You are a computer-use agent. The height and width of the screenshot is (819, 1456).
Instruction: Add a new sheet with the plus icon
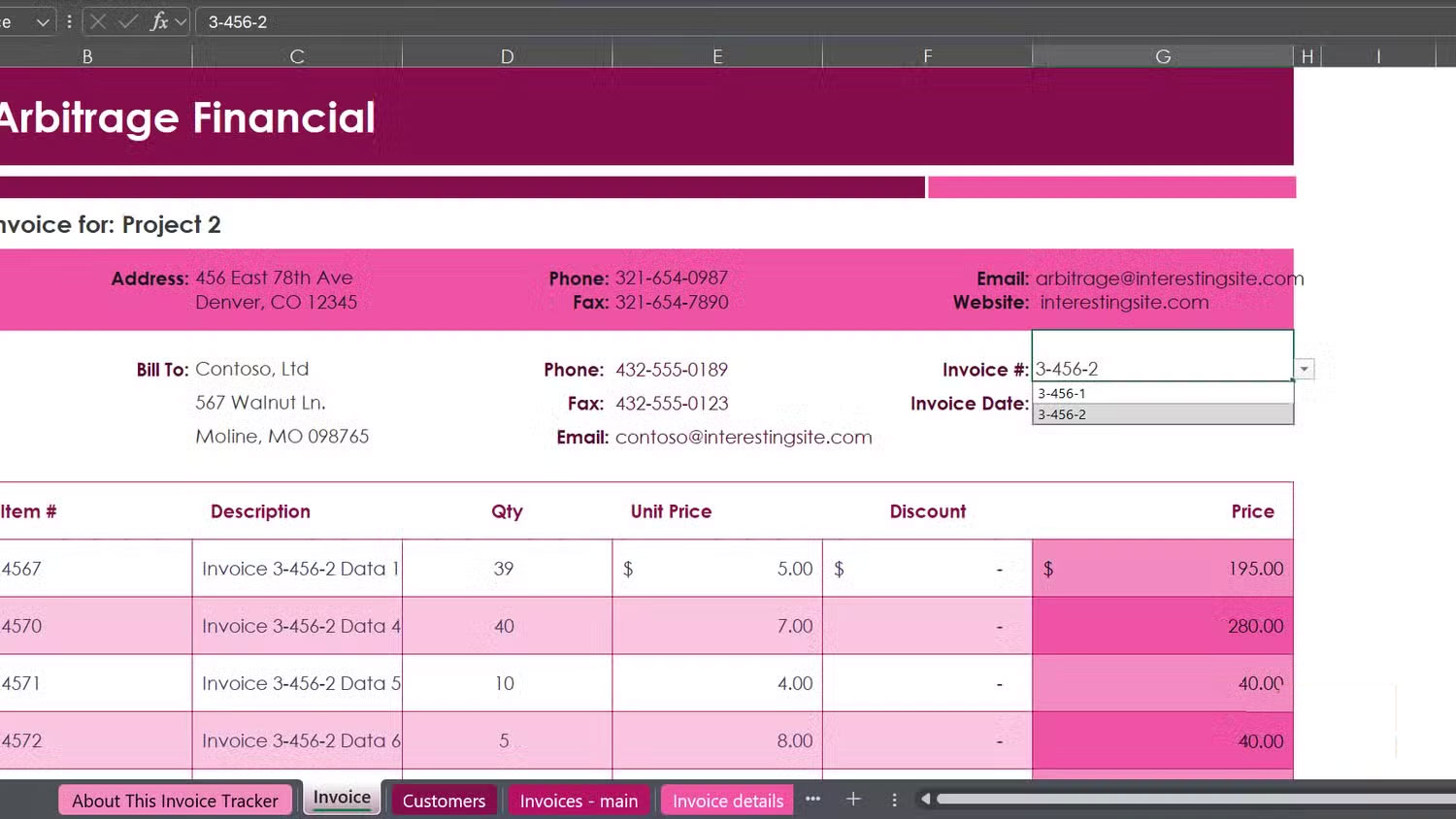click(853, 799)
